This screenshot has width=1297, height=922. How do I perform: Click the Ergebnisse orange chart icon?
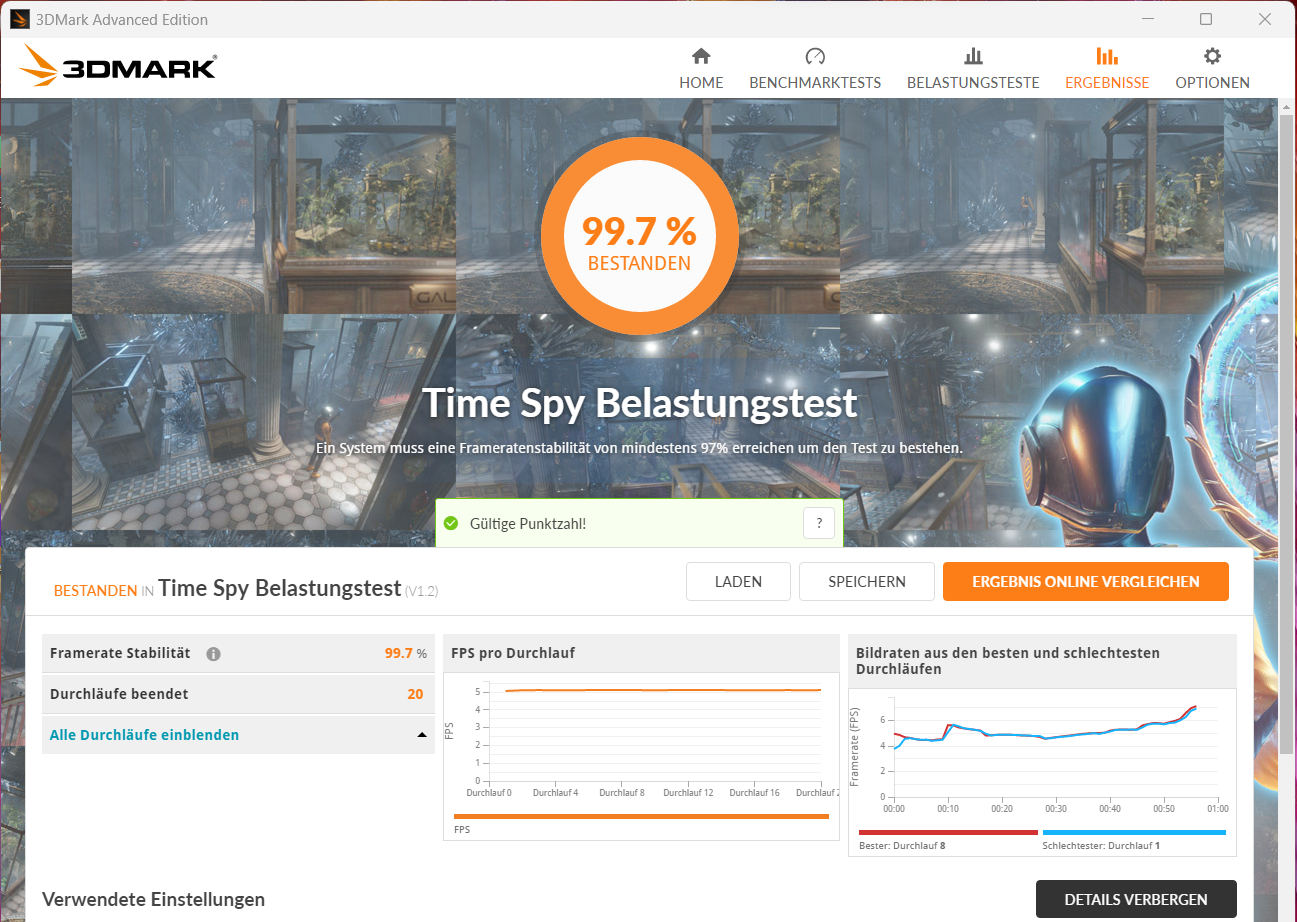(1107, 56)
